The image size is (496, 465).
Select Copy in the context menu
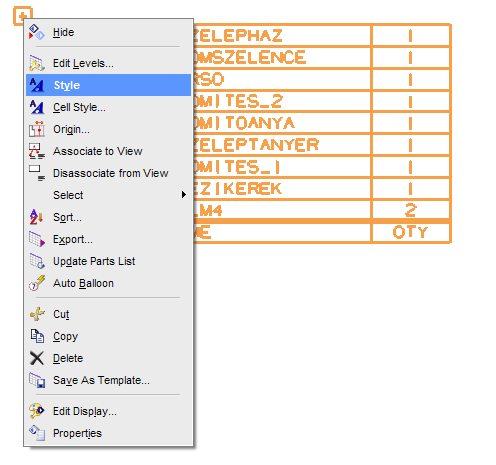point(65,336)
